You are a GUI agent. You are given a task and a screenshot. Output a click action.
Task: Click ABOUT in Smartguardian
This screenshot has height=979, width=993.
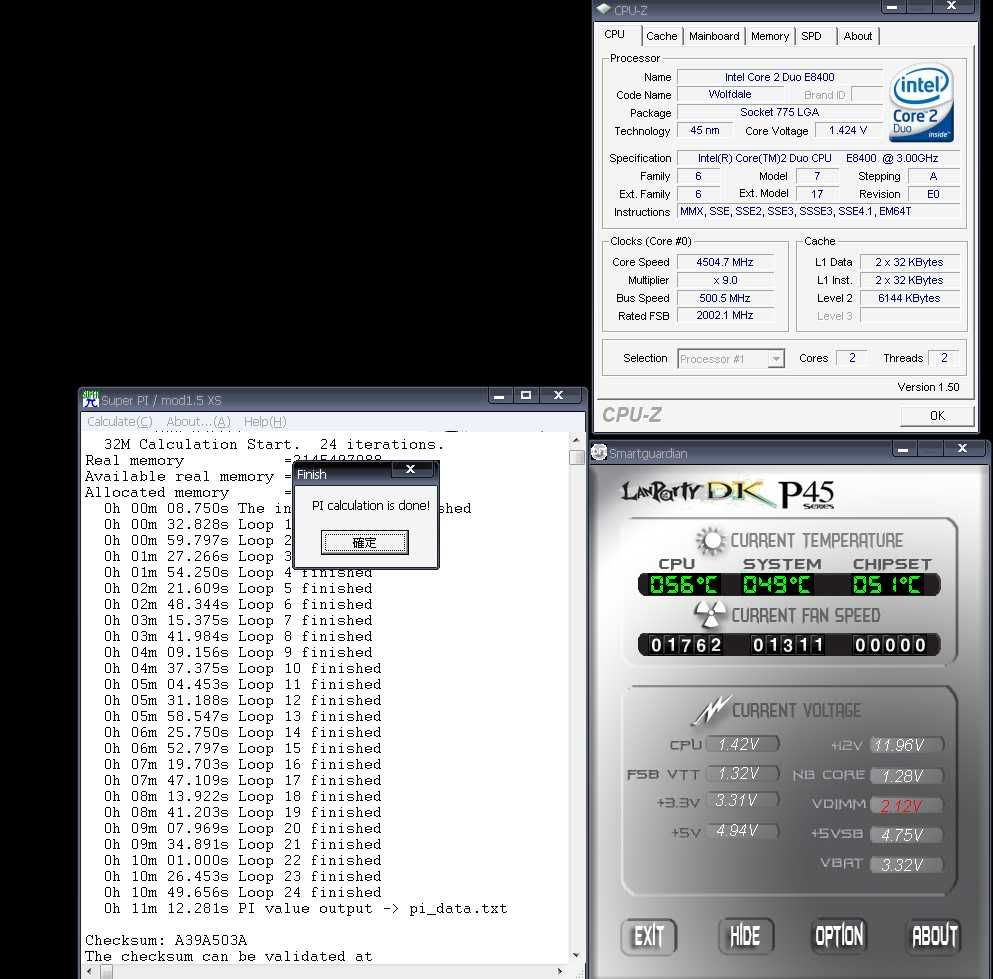pyautogui.click(x=933, y=936)
